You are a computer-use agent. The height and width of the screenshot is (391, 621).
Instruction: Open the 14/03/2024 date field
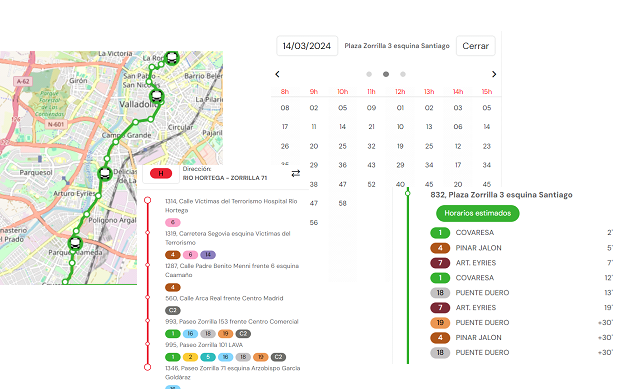point(307,46)
